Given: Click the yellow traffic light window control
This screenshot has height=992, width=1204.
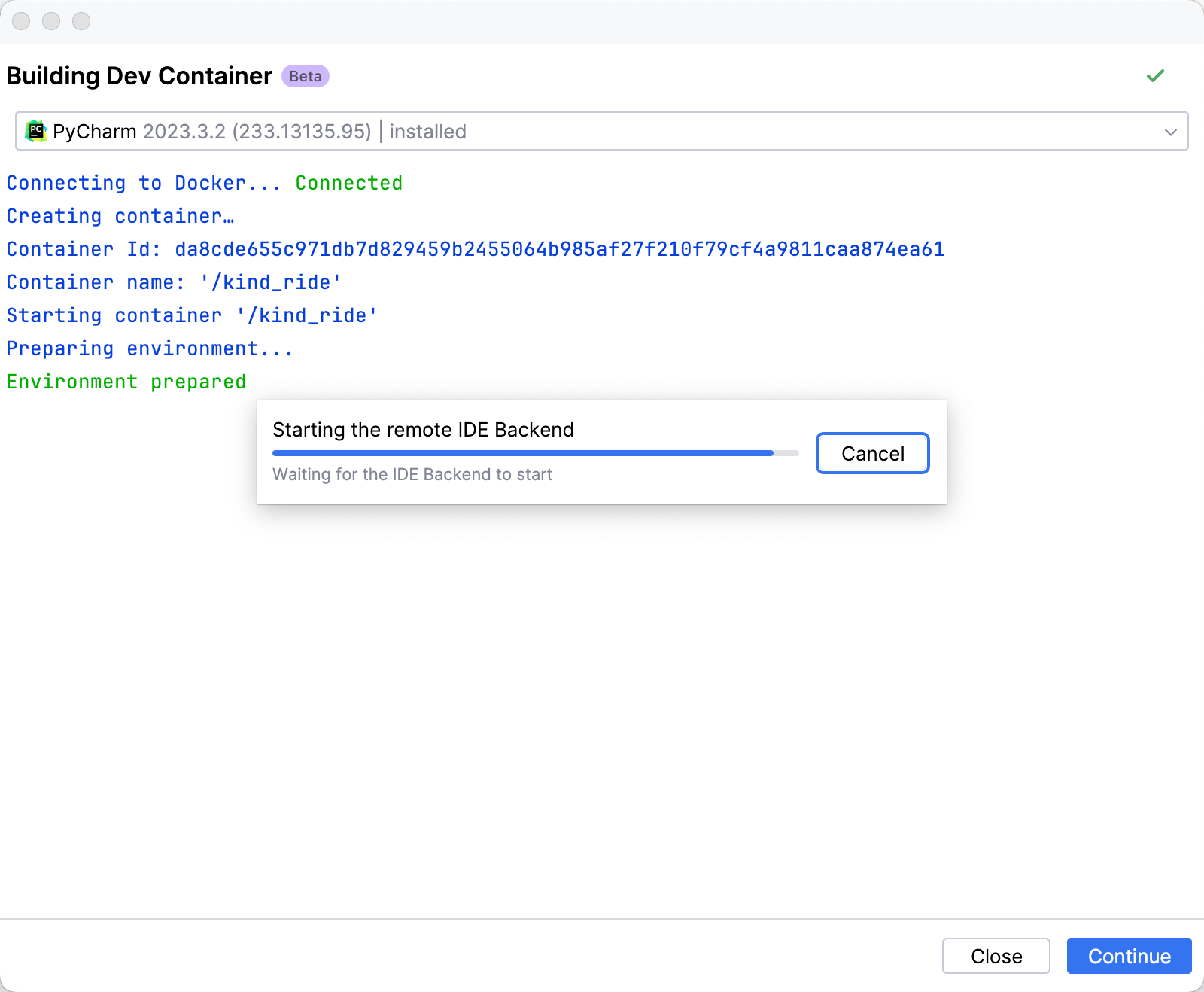Looking at the screenshot, I should coord(52,22).
